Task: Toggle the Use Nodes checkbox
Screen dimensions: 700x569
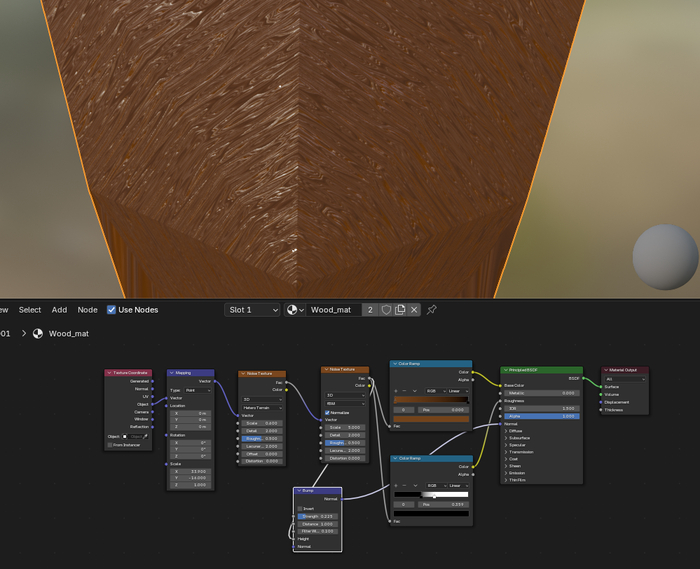Action: coord(112,310)
